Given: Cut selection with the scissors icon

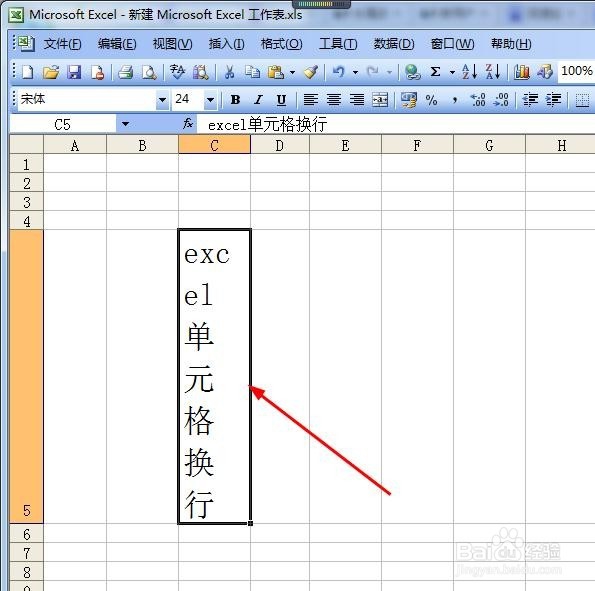Looking at the screenshot, I should click(x=229, y=72).
